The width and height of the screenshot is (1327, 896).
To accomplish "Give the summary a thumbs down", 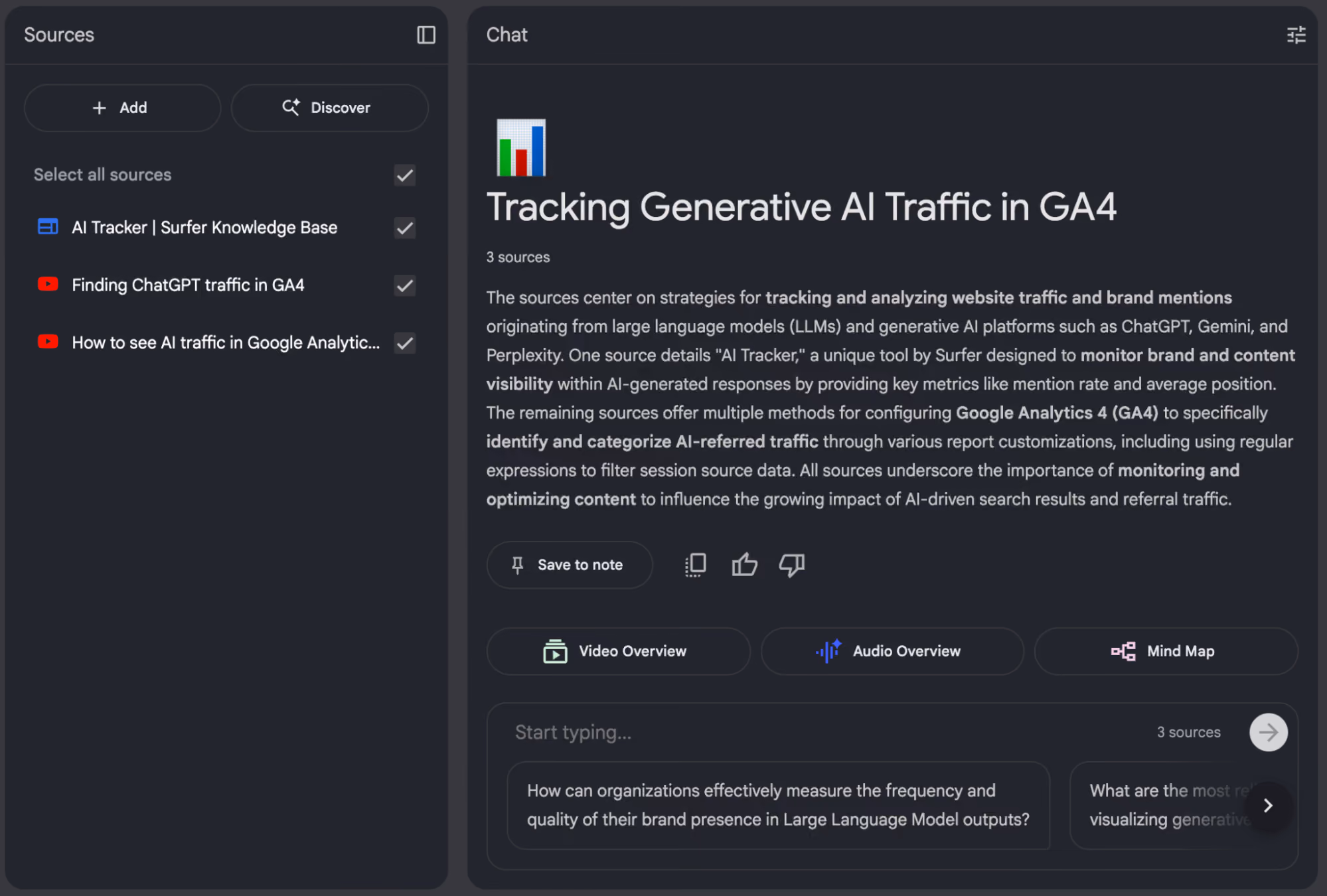I will [791, 565].
